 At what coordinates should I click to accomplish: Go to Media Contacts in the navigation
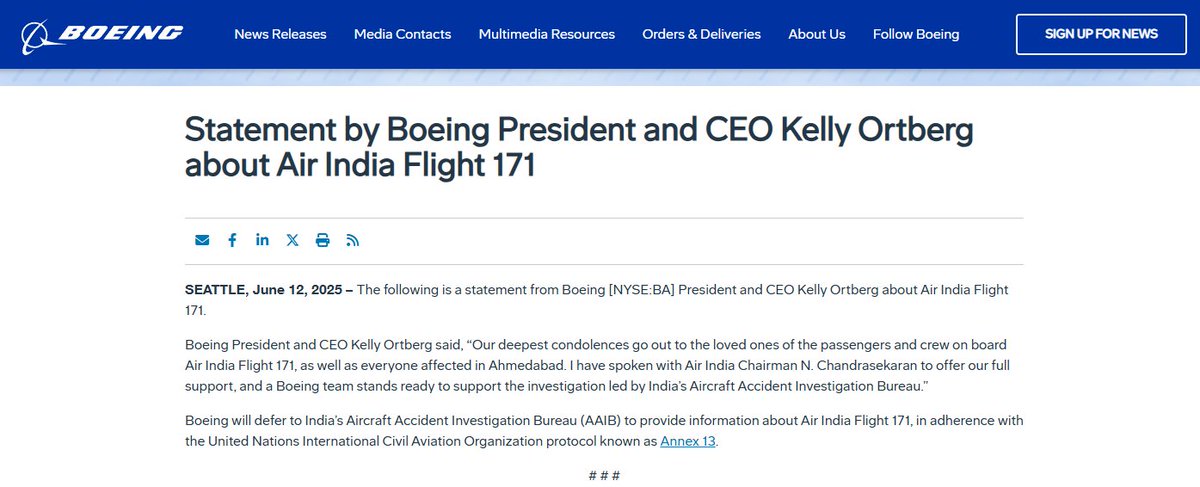402,34
